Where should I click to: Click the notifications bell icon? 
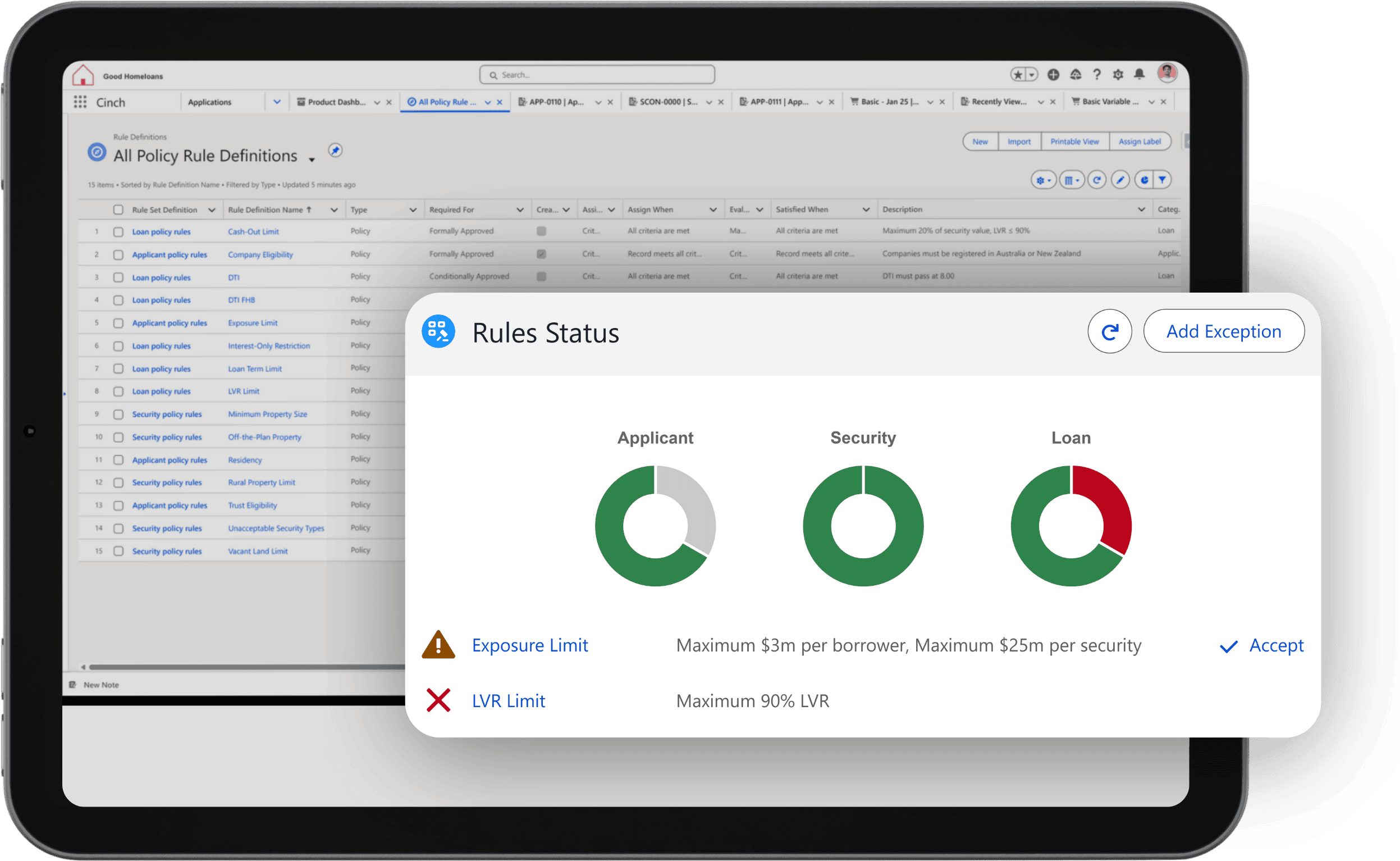(x=1139, y=75)
